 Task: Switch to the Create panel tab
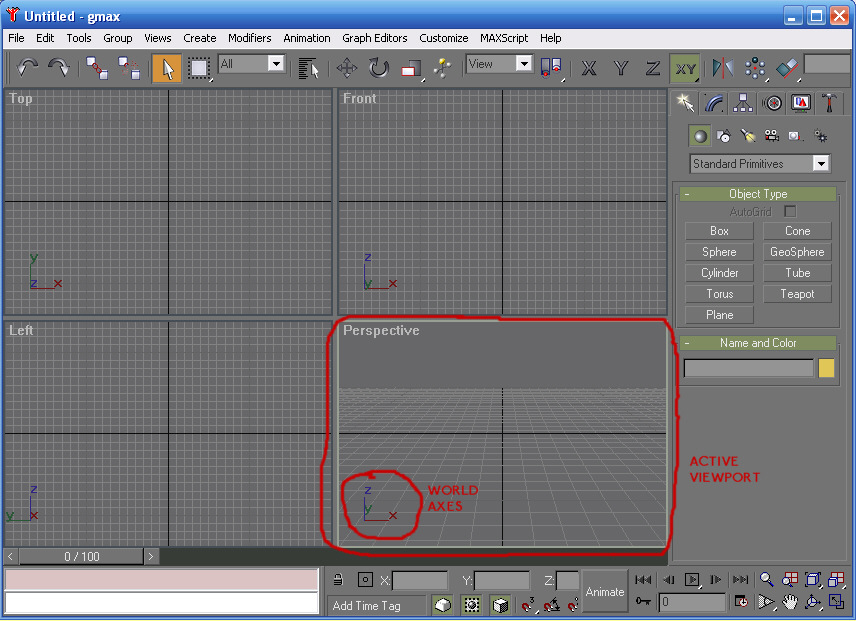[x=685, y=103]
